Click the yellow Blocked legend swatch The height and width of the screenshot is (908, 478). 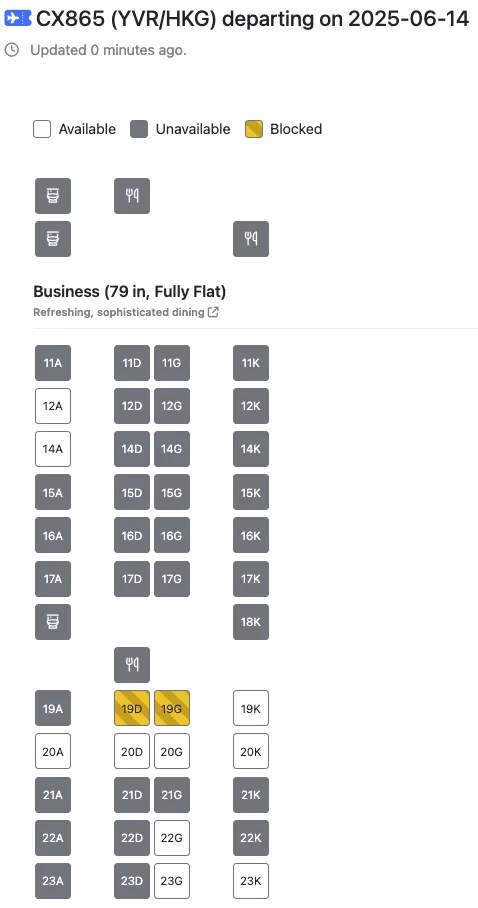254,129
